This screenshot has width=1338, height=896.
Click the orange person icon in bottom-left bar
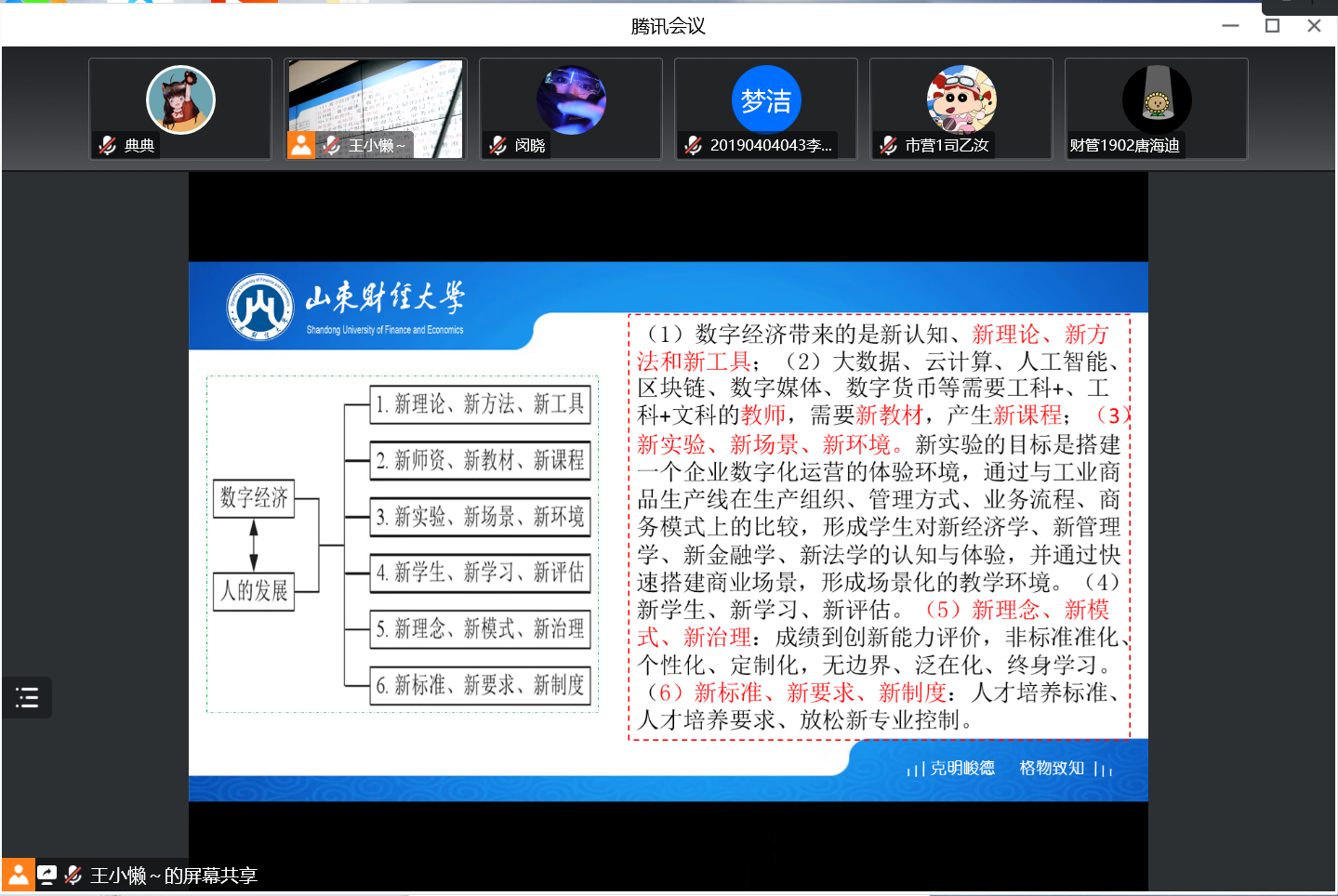click(18, 875)
